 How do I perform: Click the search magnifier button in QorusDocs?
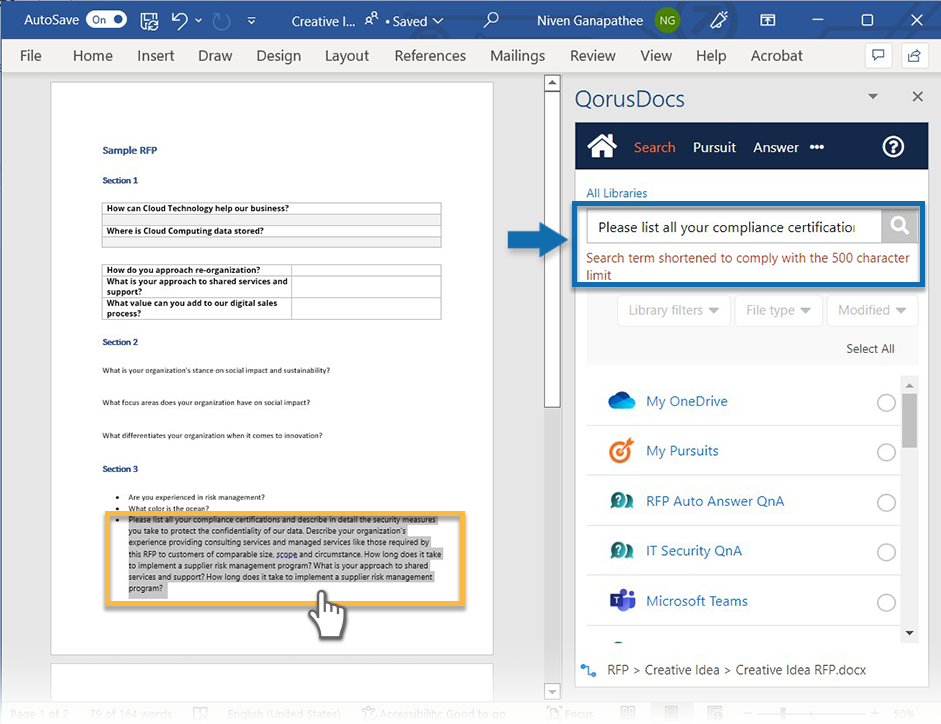click(x=899, y=227)
